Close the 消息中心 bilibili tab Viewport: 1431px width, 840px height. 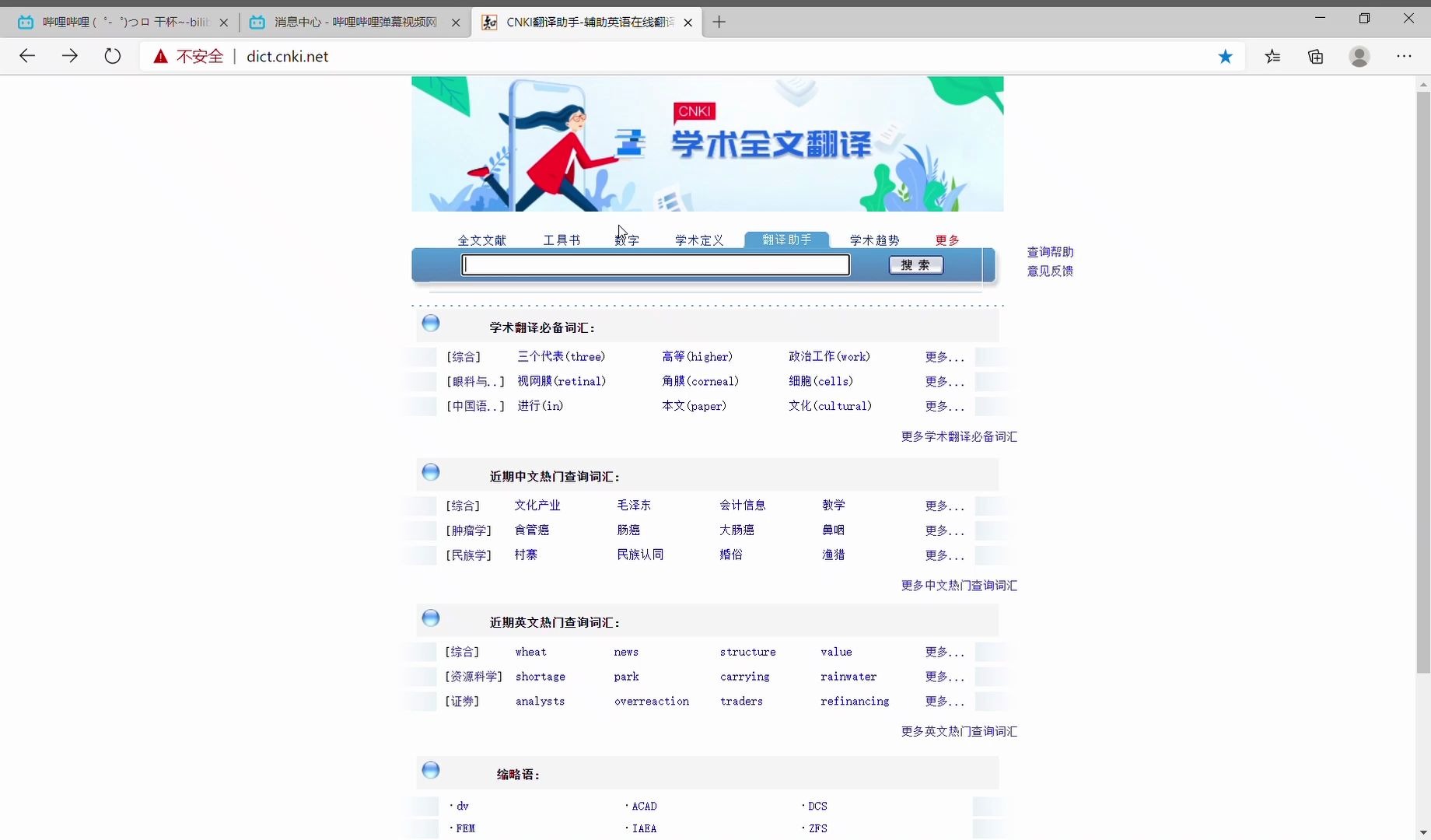tap(456, 23)
